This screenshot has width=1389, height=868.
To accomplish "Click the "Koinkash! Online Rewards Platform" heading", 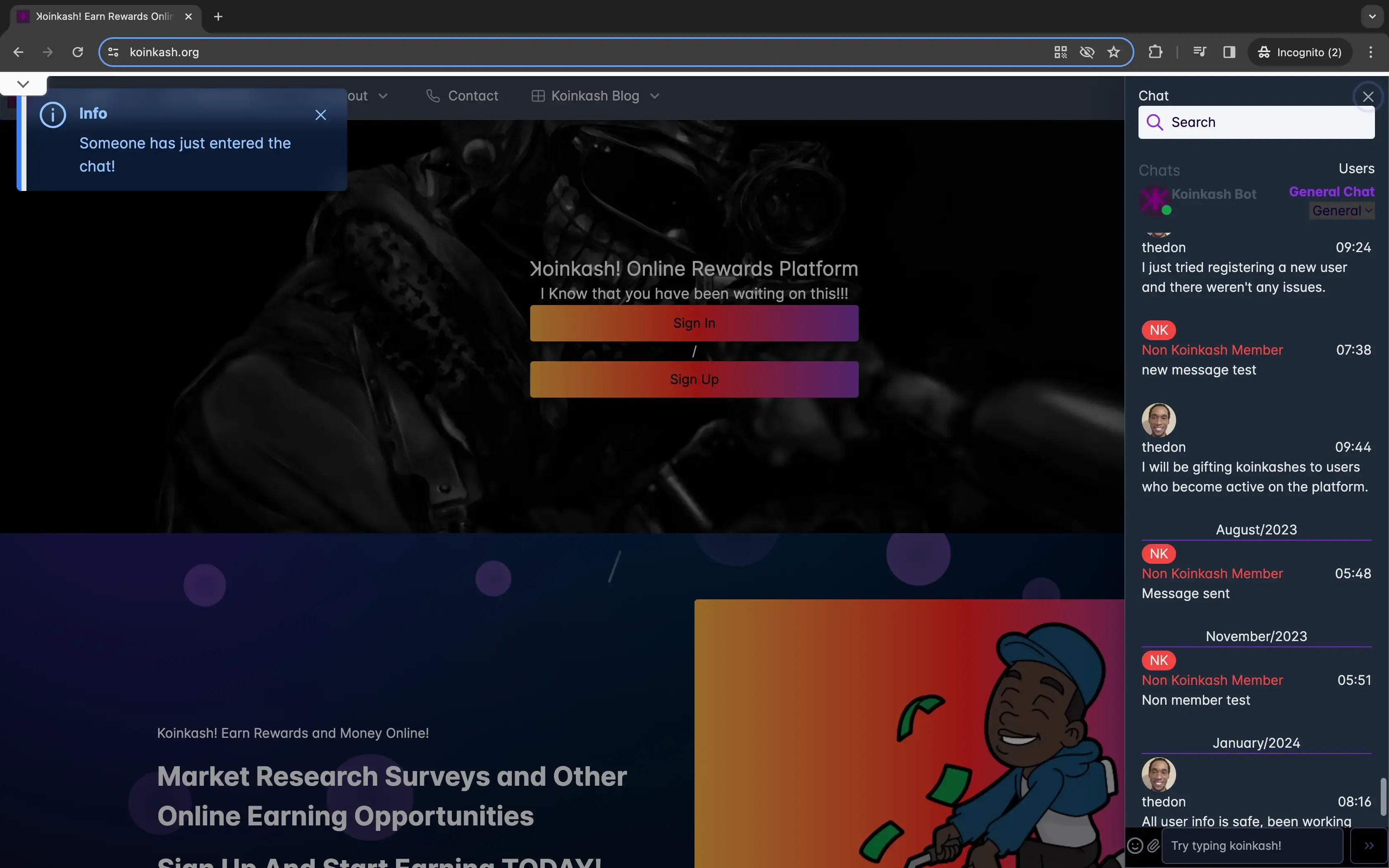I will click(694, 269).
